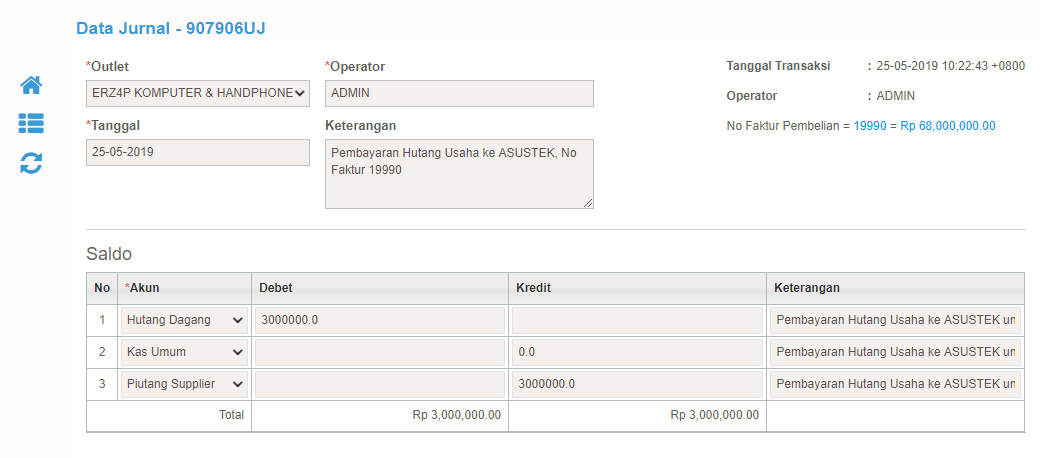
Task: Click the empty Kredit field of Hutang Dagang
Action: coord(637,320)
